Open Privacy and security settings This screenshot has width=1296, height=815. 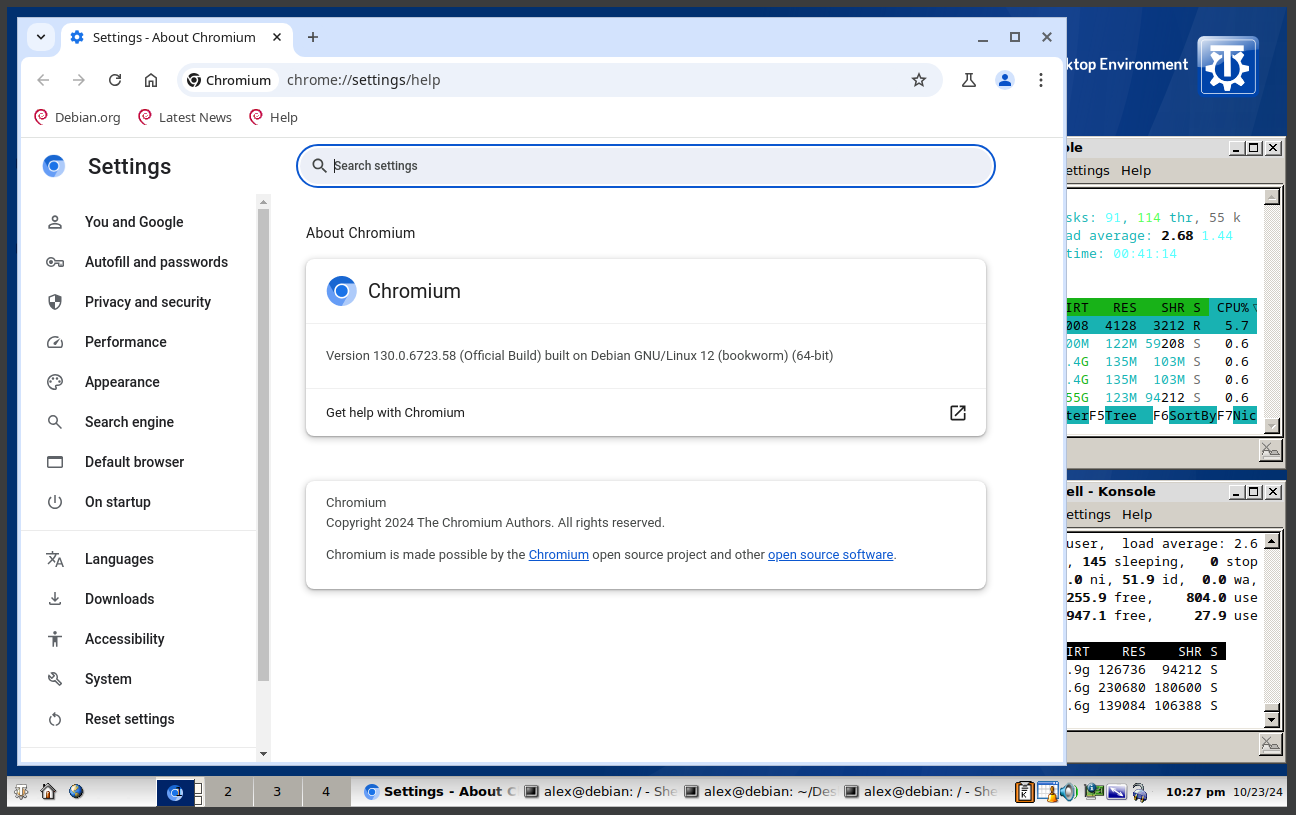[147, 302]
